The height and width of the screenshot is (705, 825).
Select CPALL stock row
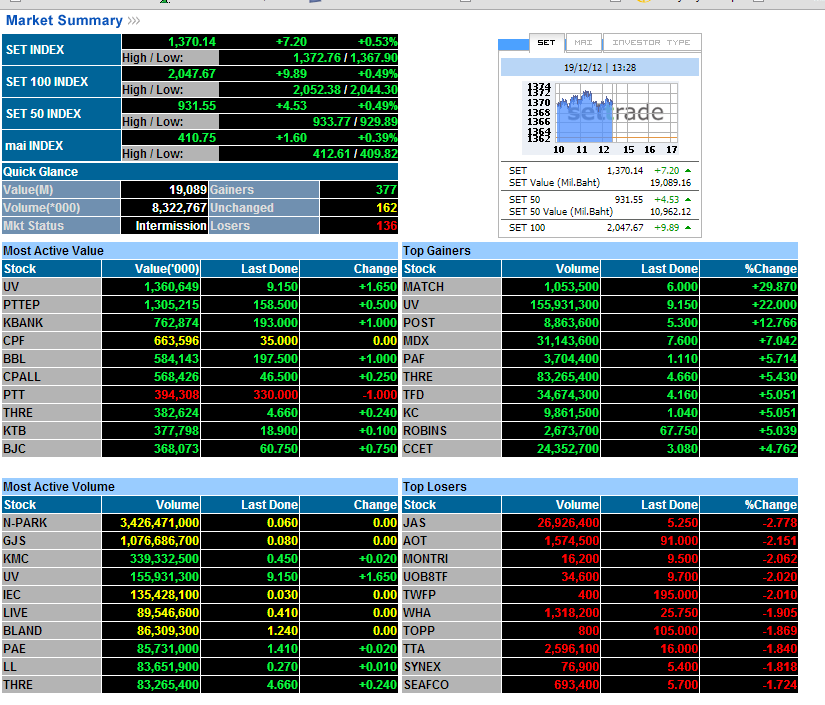[x=200, y=377]
